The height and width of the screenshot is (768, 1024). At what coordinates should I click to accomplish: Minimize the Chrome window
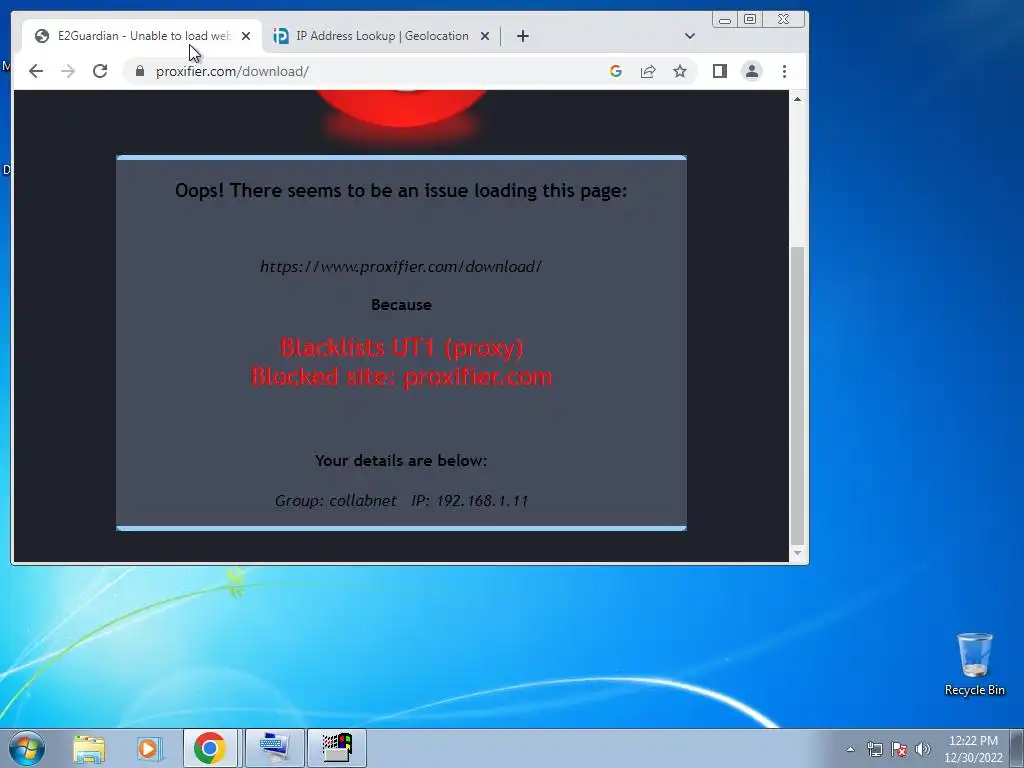[725, 20]
